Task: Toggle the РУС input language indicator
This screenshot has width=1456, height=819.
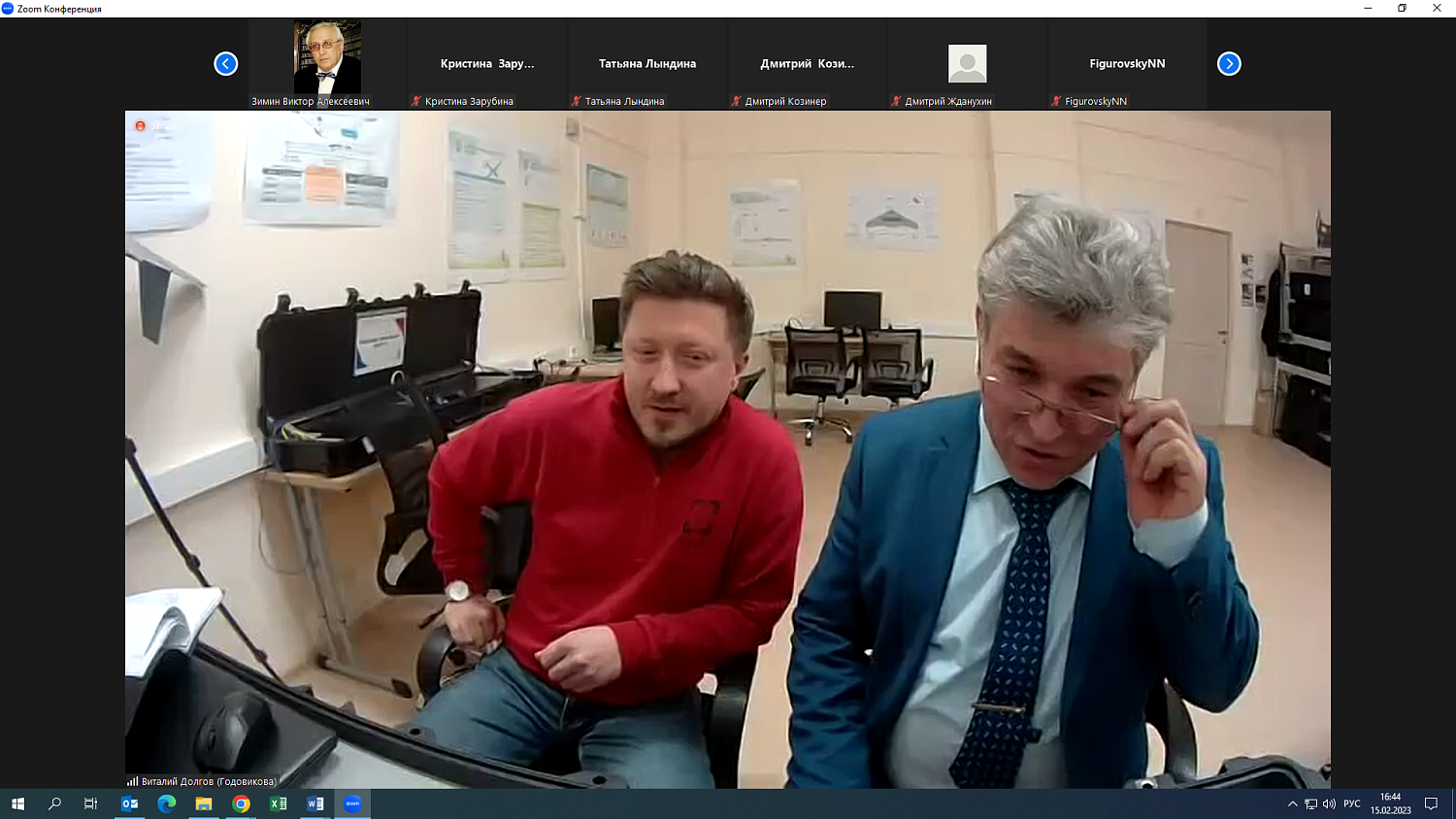Action: click(1351, 803)
